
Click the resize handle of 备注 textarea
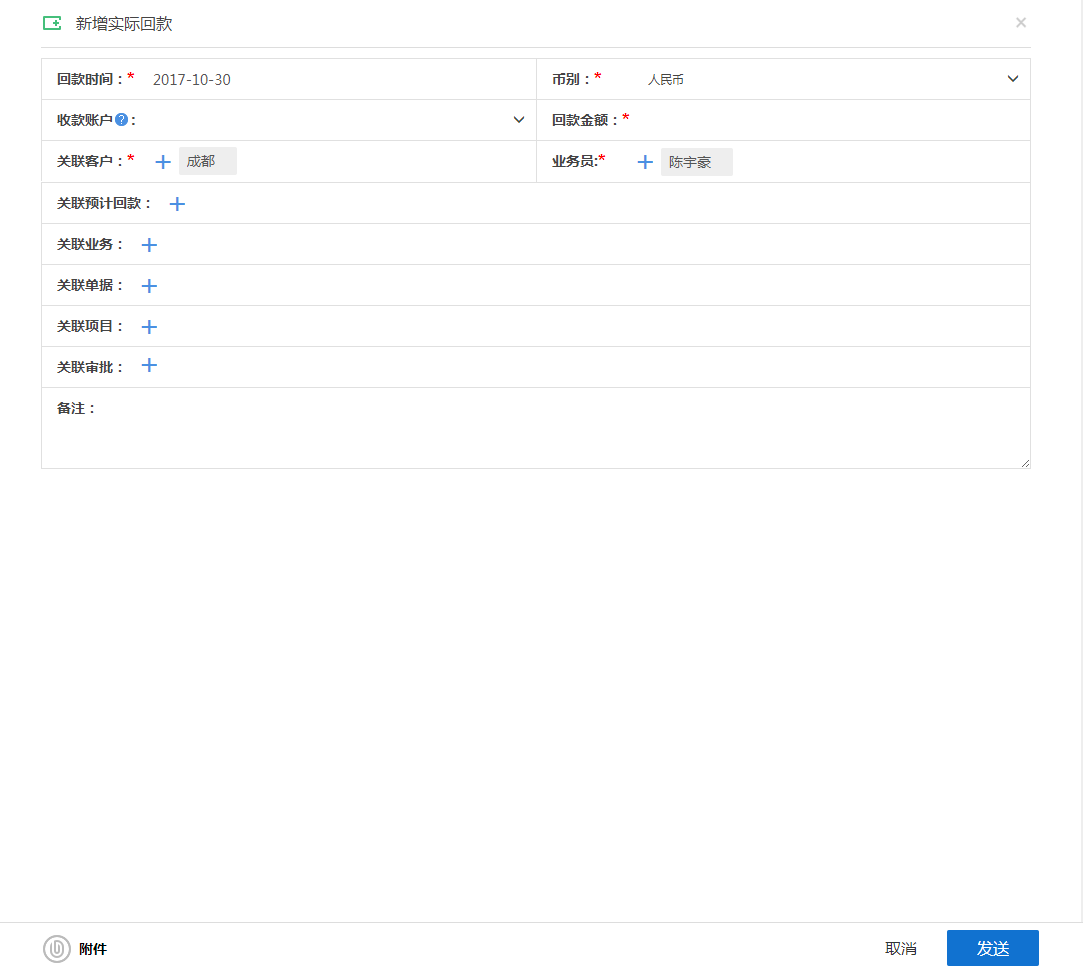[x=1025, y=463]
